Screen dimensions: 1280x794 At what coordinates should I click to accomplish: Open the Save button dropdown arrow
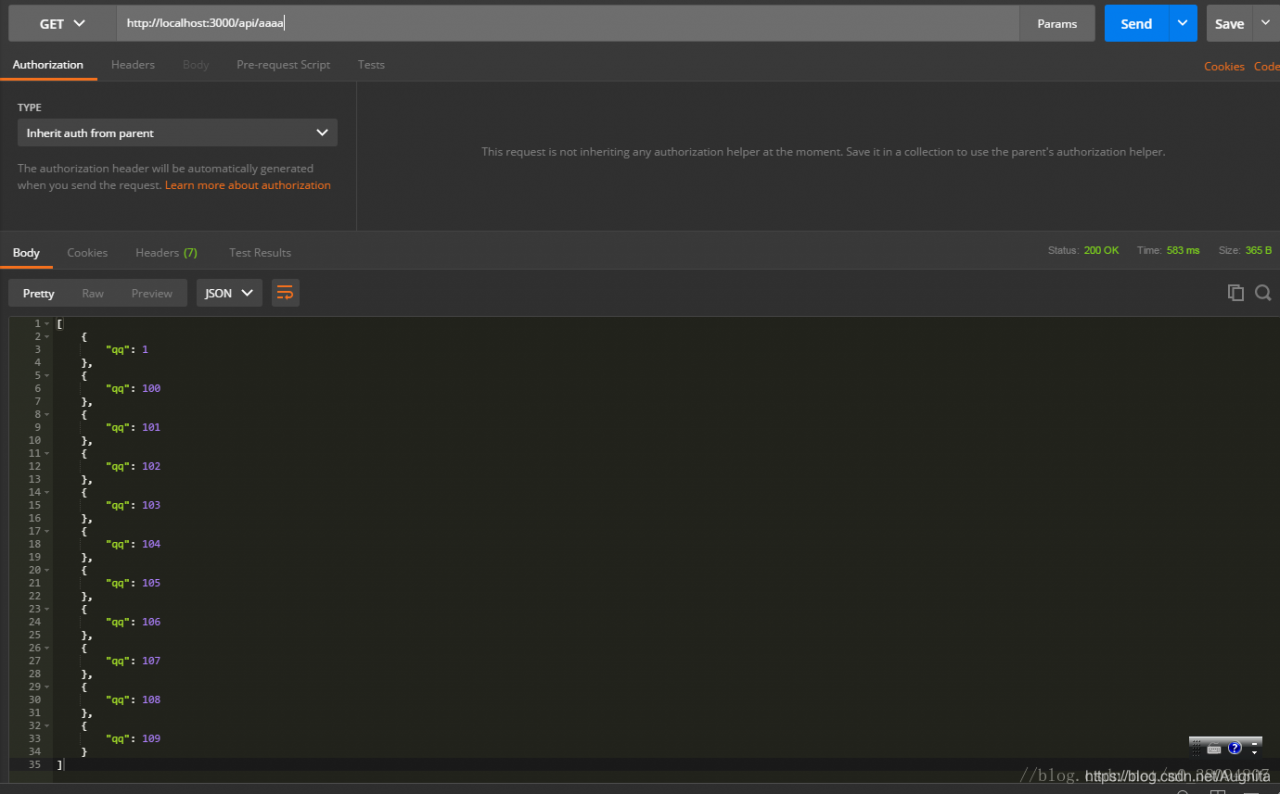(x=1266, y=23)
